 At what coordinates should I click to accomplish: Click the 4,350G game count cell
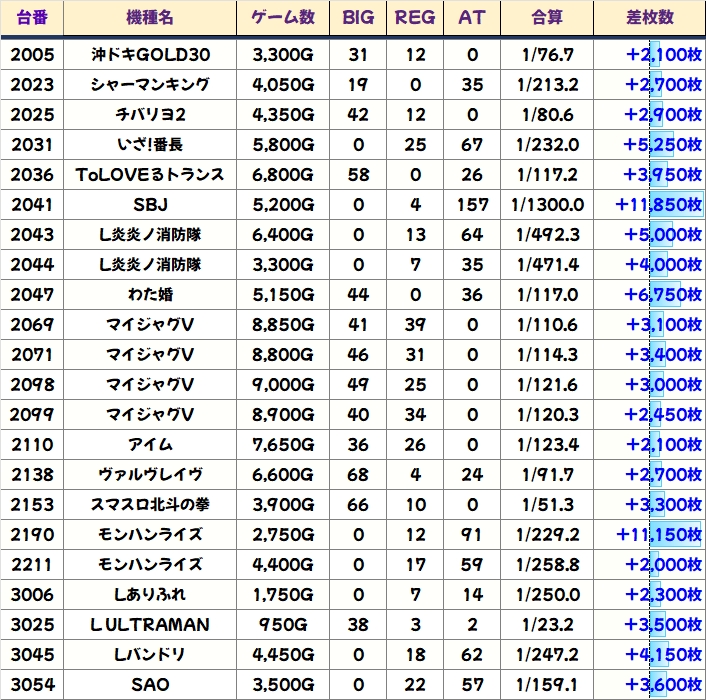tap(283, 115)
